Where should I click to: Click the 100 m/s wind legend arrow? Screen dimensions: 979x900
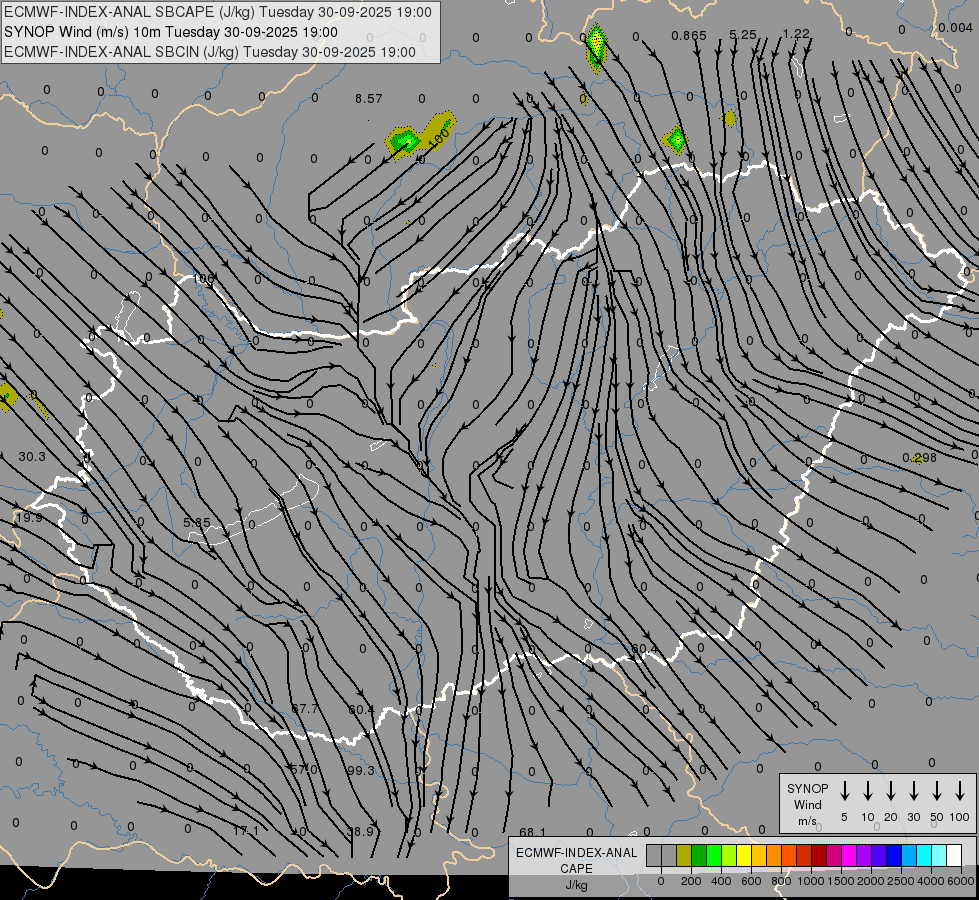[960, 791]
